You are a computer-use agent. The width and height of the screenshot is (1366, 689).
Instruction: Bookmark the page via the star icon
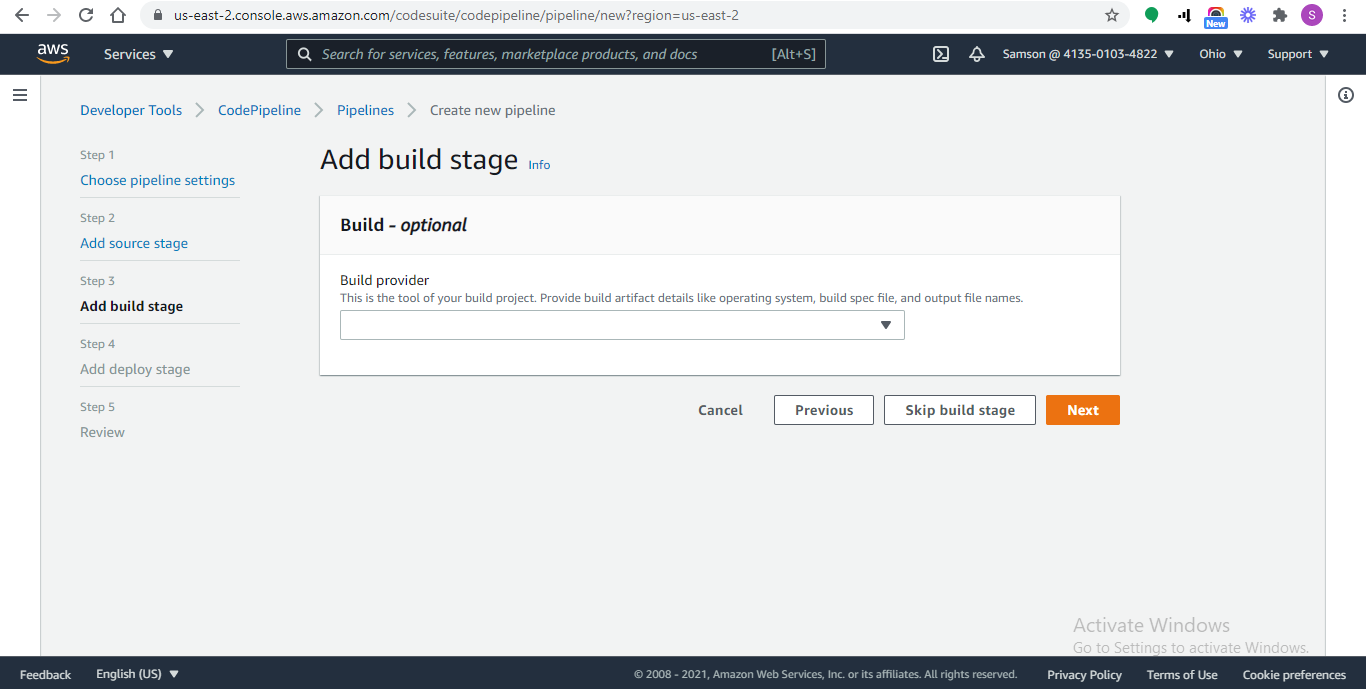coord(1111,15)
